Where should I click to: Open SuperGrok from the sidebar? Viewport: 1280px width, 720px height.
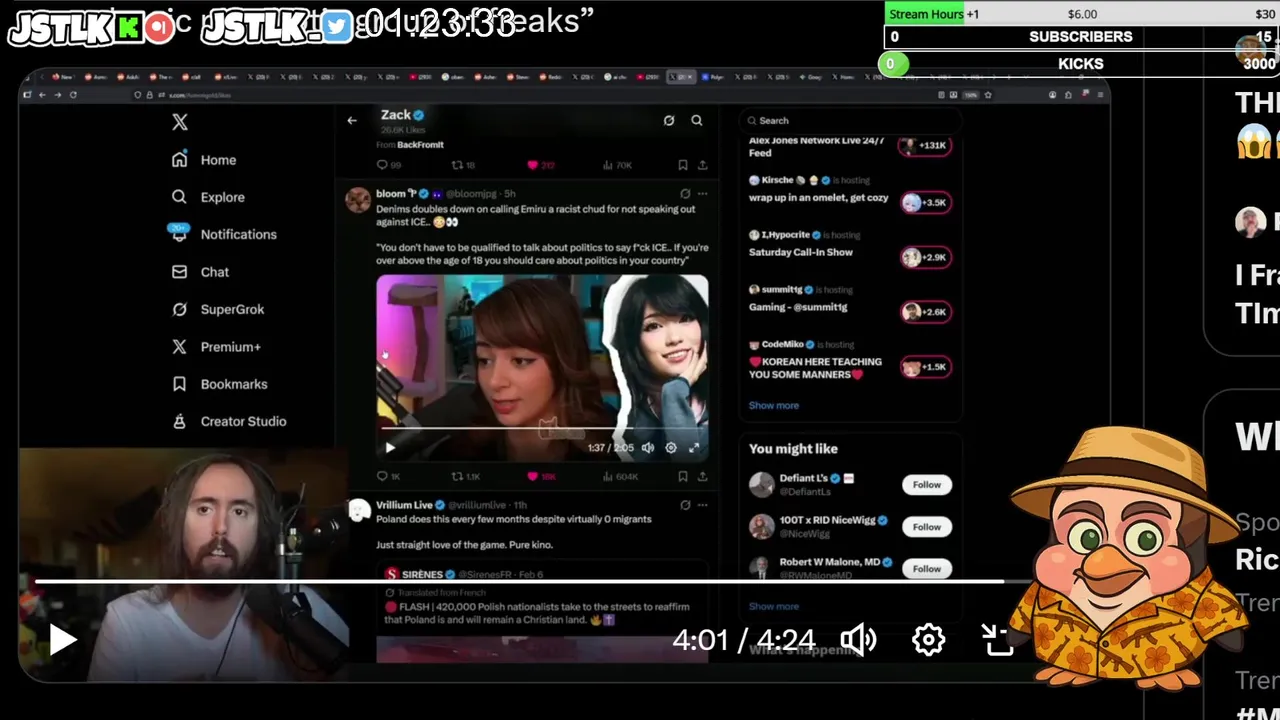[218, 309]
